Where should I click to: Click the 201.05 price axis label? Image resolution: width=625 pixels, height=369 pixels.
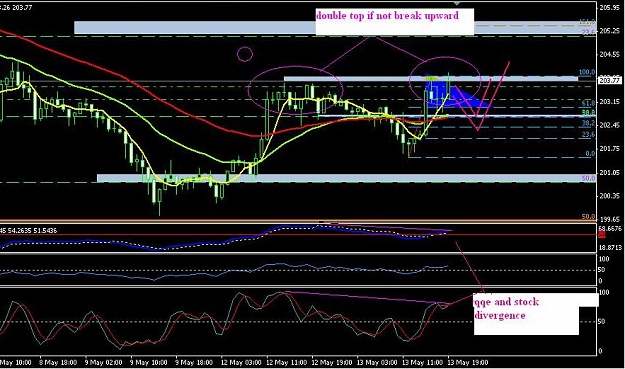610,172
